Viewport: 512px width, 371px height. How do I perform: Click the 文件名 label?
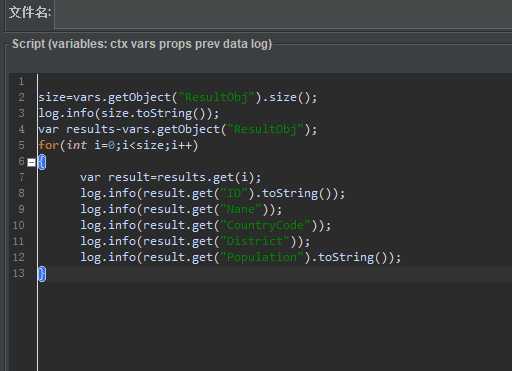[x=30, y=13]
